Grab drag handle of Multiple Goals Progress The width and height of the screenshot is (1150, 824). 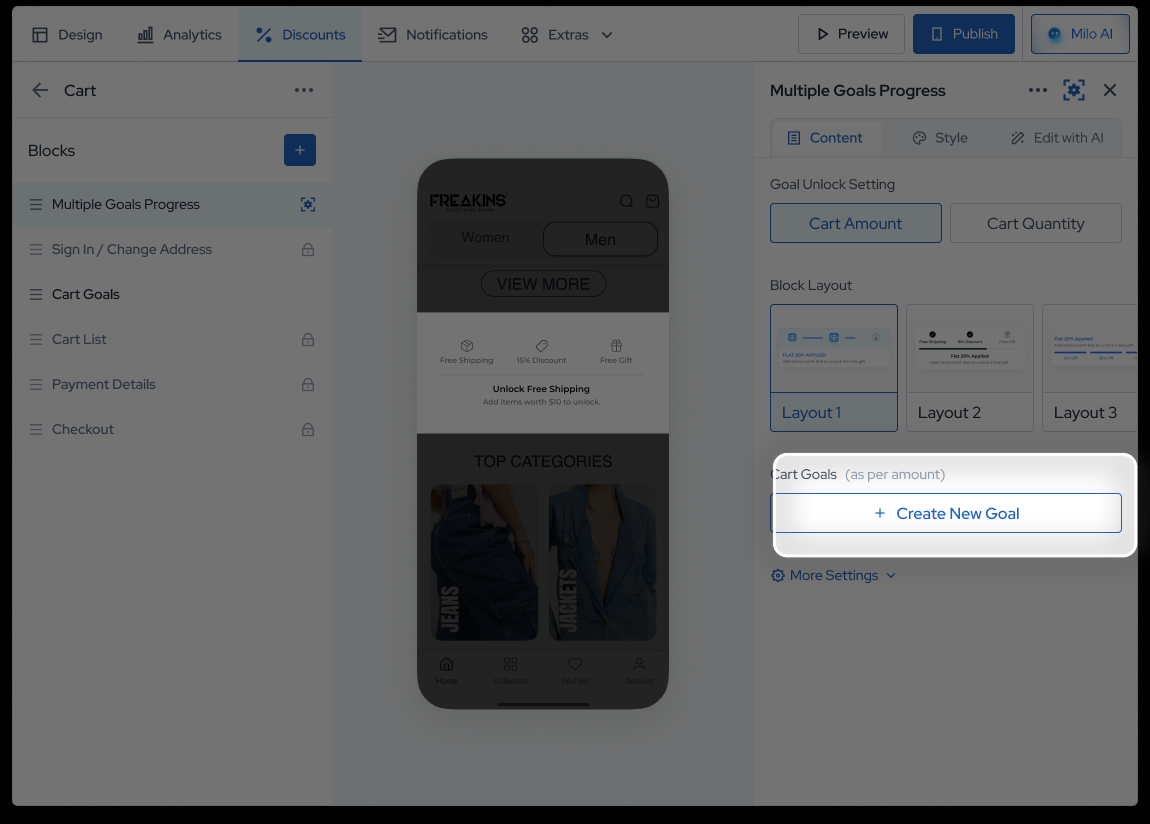click(x=35, y=205)
